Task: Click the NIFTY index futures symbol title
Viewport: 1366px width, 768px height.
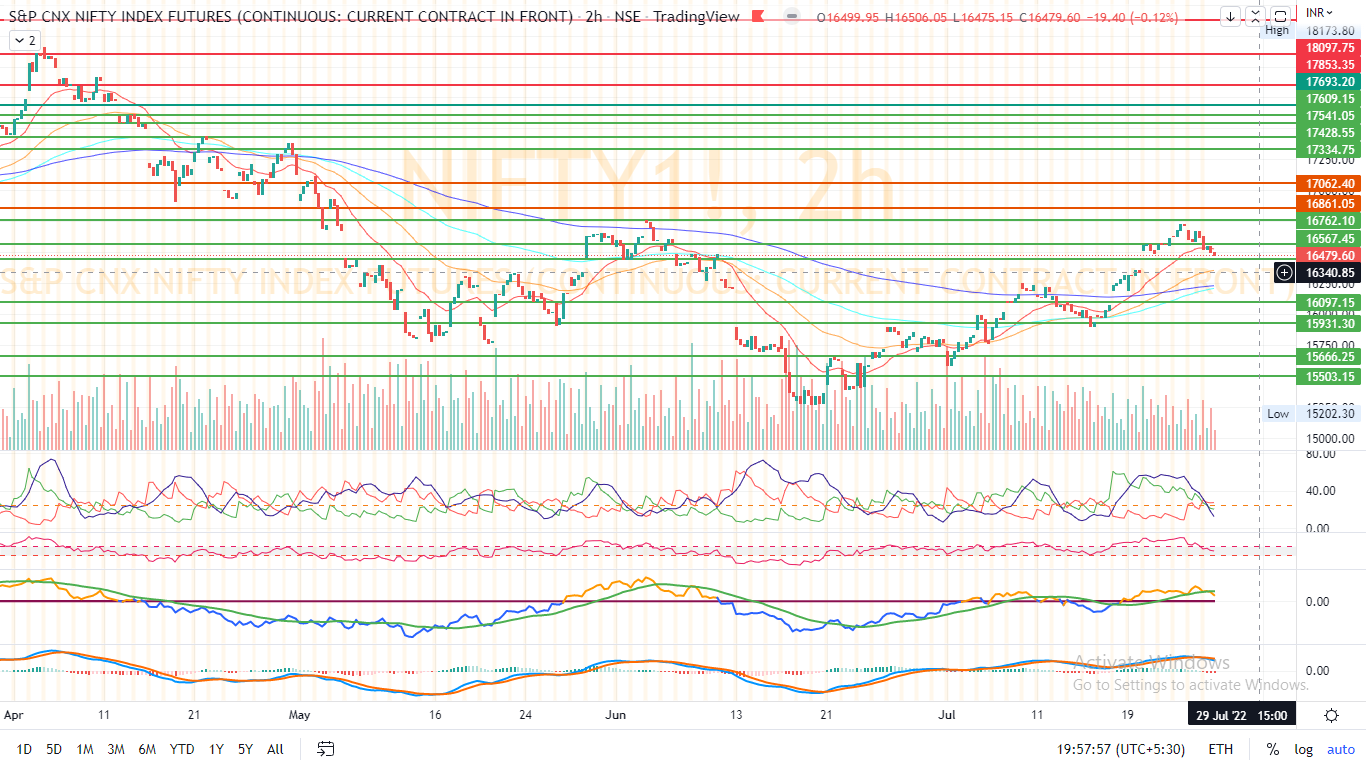Action: coord(291,17)
